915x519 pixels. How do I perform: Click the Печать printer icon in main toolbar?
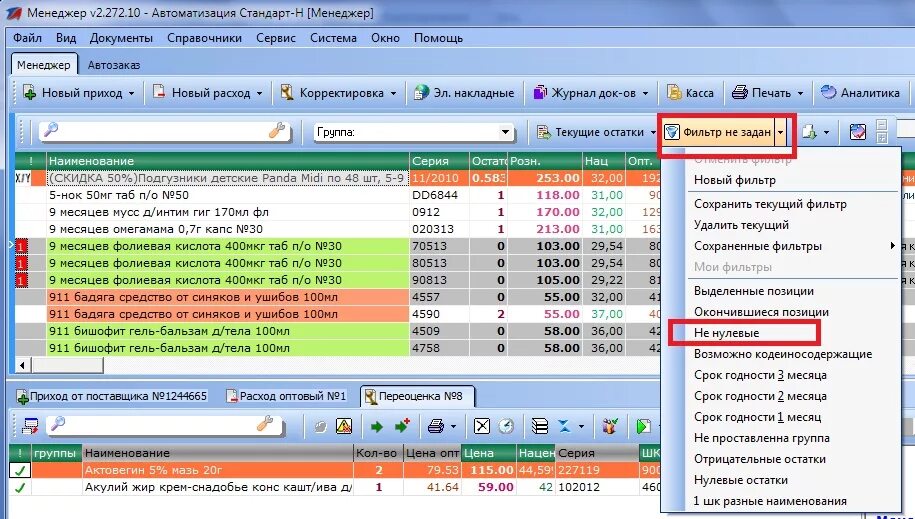[739, 92]
